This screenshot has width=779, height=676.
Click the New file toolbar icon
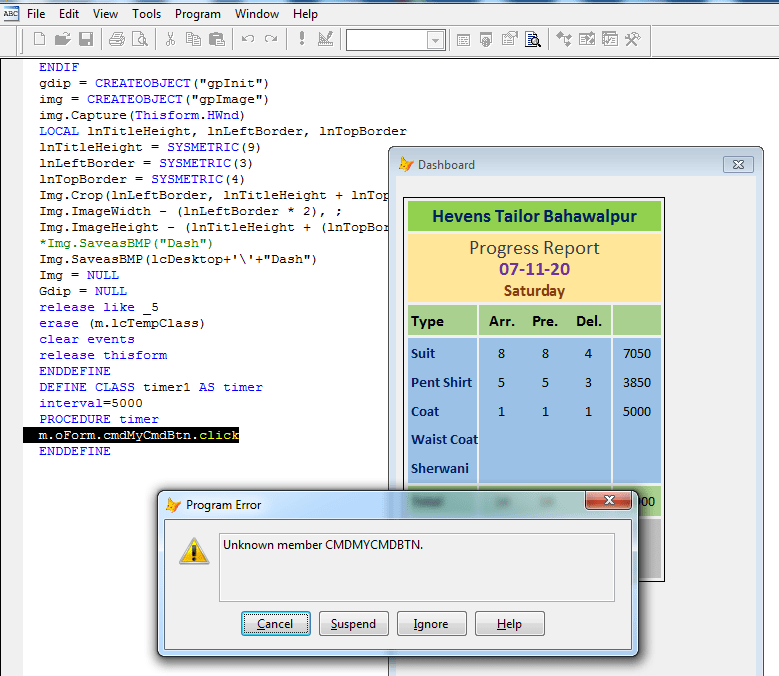[x=39, y=39]
